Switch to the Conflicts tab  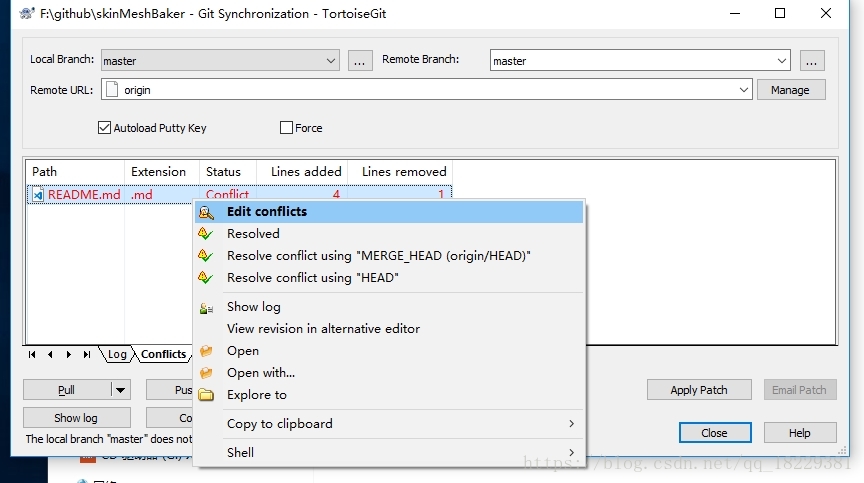163,354
